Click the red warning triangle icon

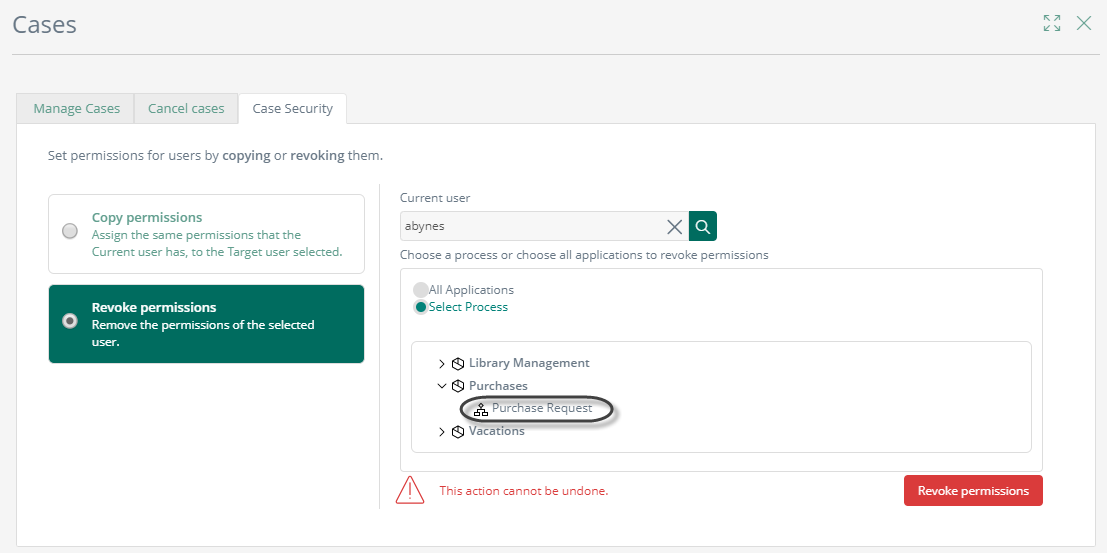409,490
